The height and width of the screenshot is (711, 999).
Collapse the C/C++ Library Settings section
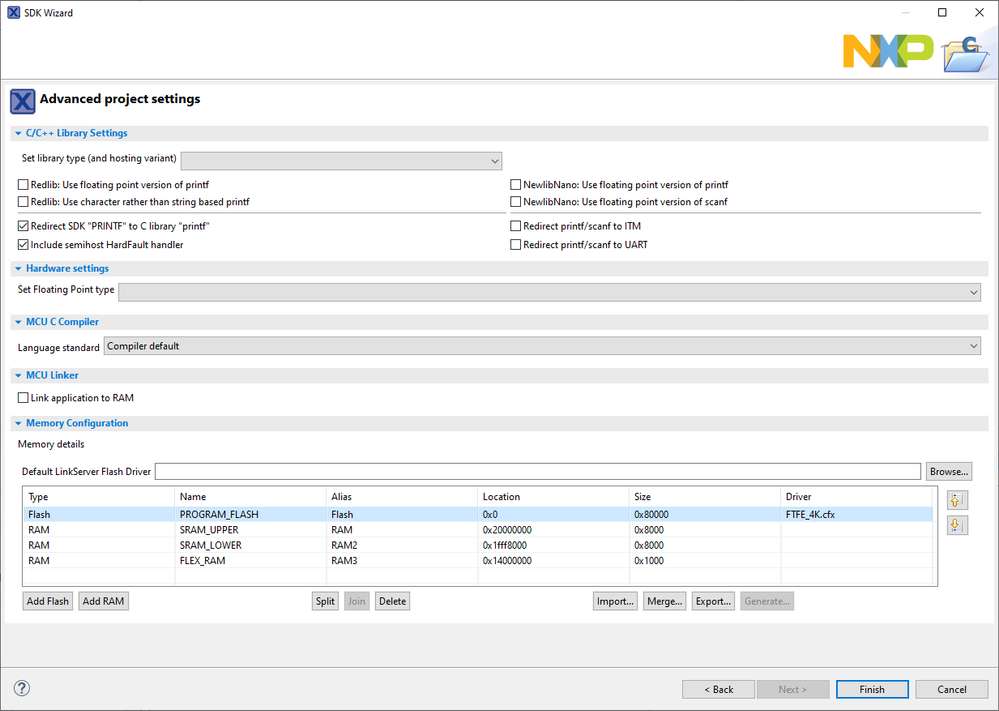pyautogui.click(x=18, y=133)
